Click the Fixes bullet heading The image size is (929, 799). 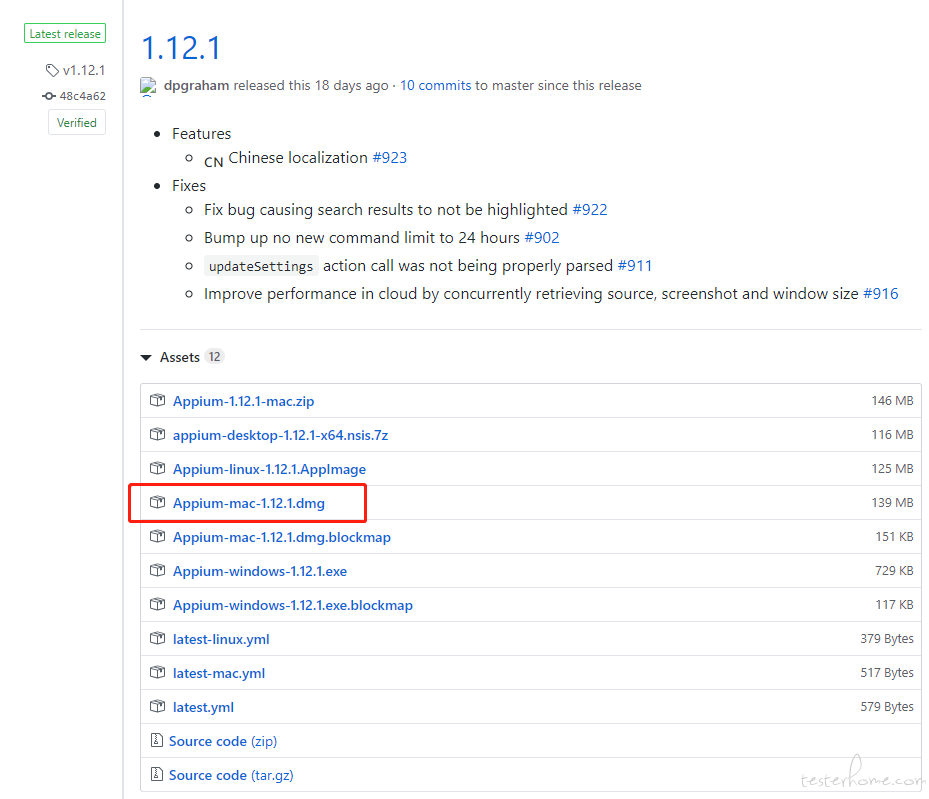click(x=189, y=185)
